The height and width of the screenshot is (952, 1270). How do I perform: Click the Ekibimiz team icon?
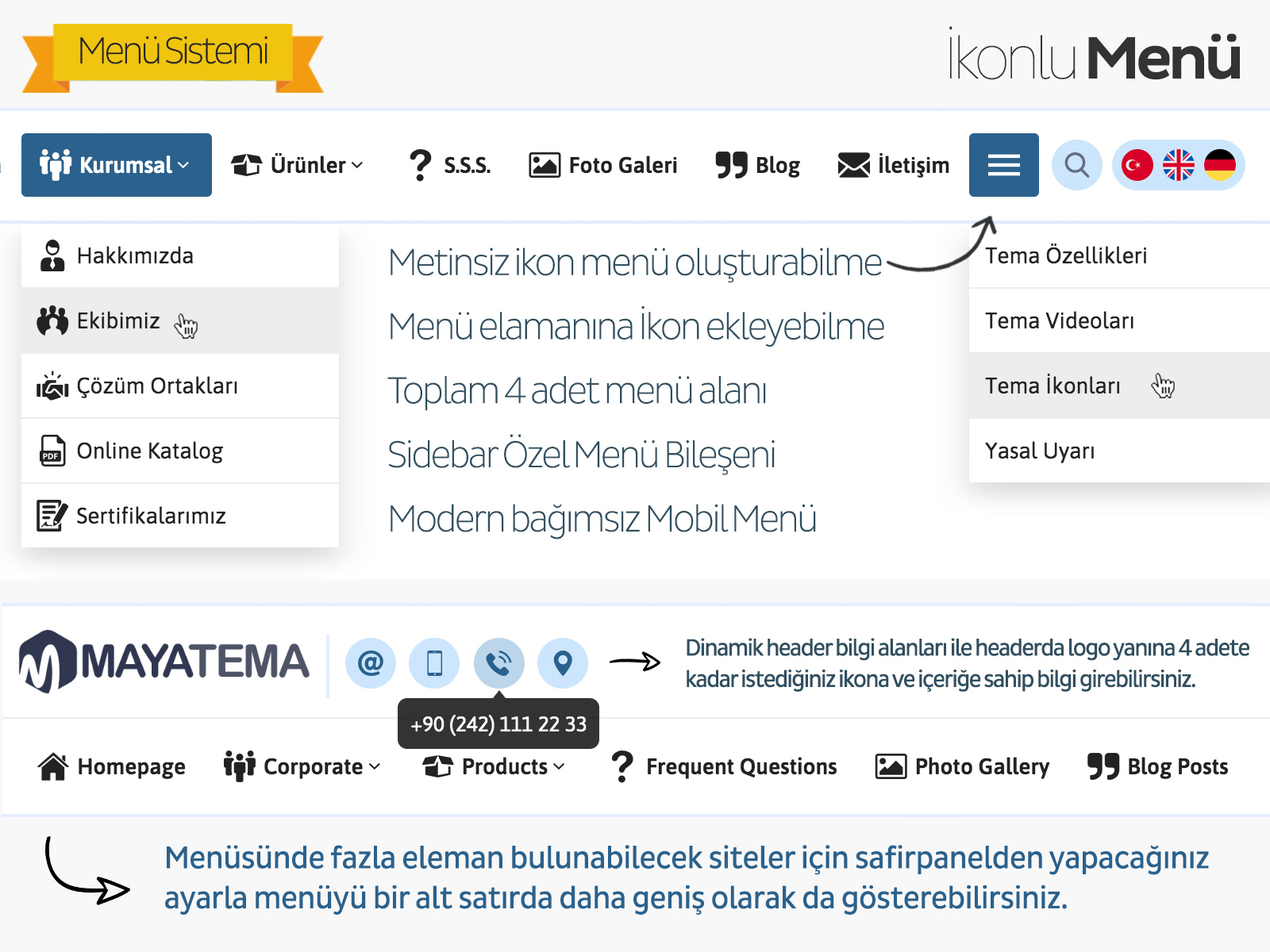point(52,321)
